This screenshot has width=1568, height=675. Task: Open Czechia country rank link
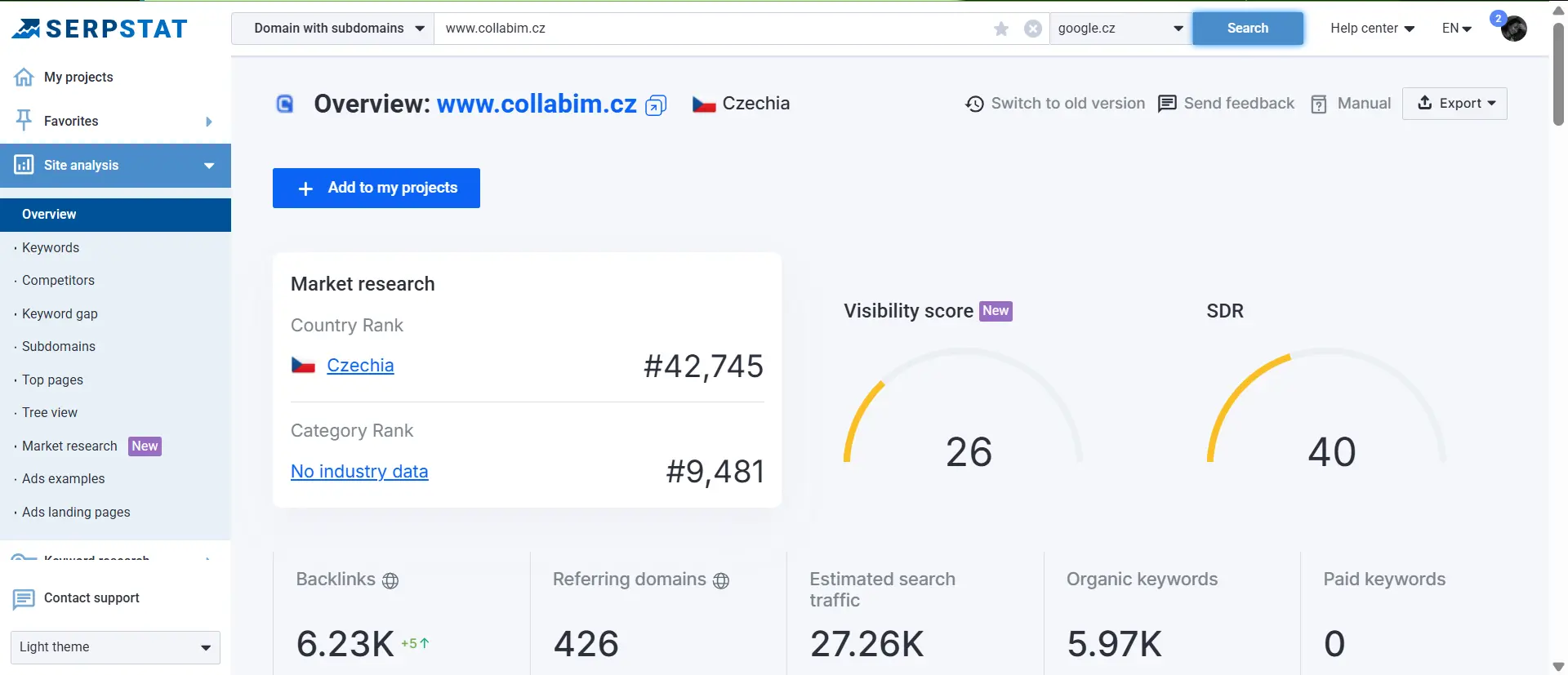click(360, 366)
